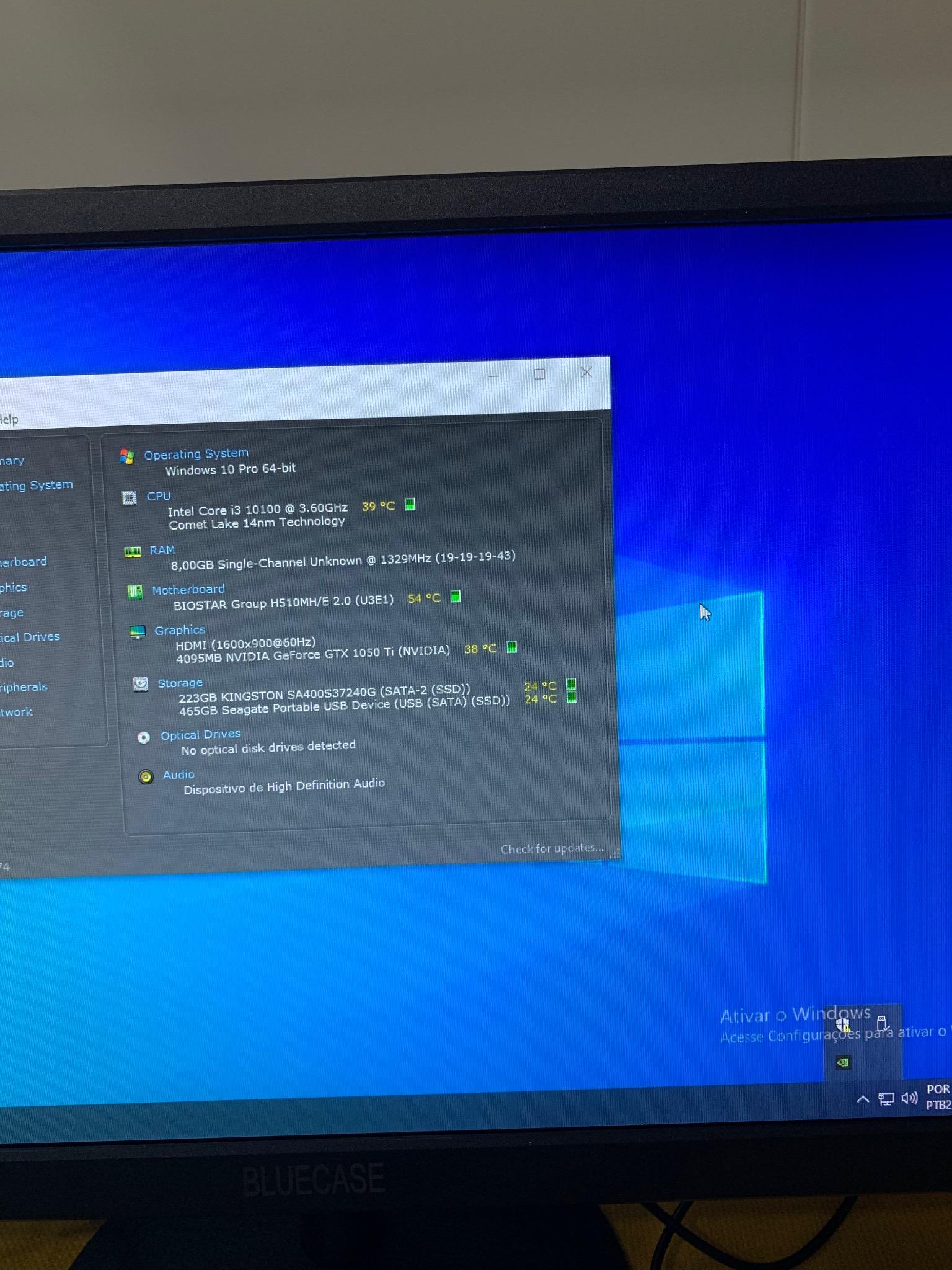Open the Storage section heading link
Screen dimensions: 952x1270
point(180,683)
